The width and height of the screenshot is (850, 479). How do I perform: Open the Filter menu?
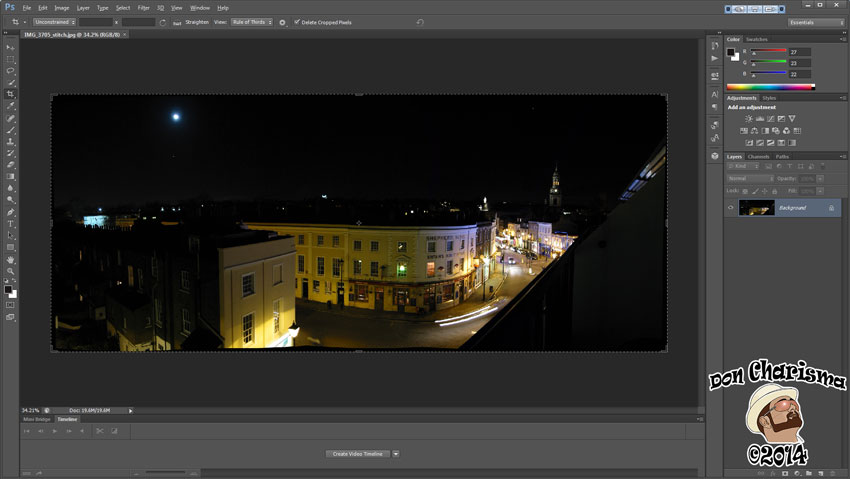pyautogui.click(x=144, y=7)
